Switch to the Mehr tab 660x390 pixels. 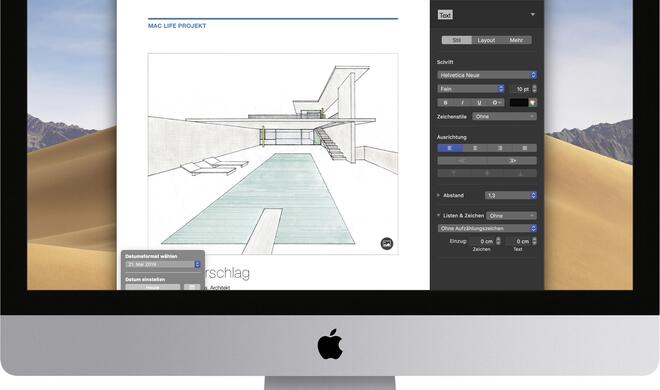(x=516, y=40)
